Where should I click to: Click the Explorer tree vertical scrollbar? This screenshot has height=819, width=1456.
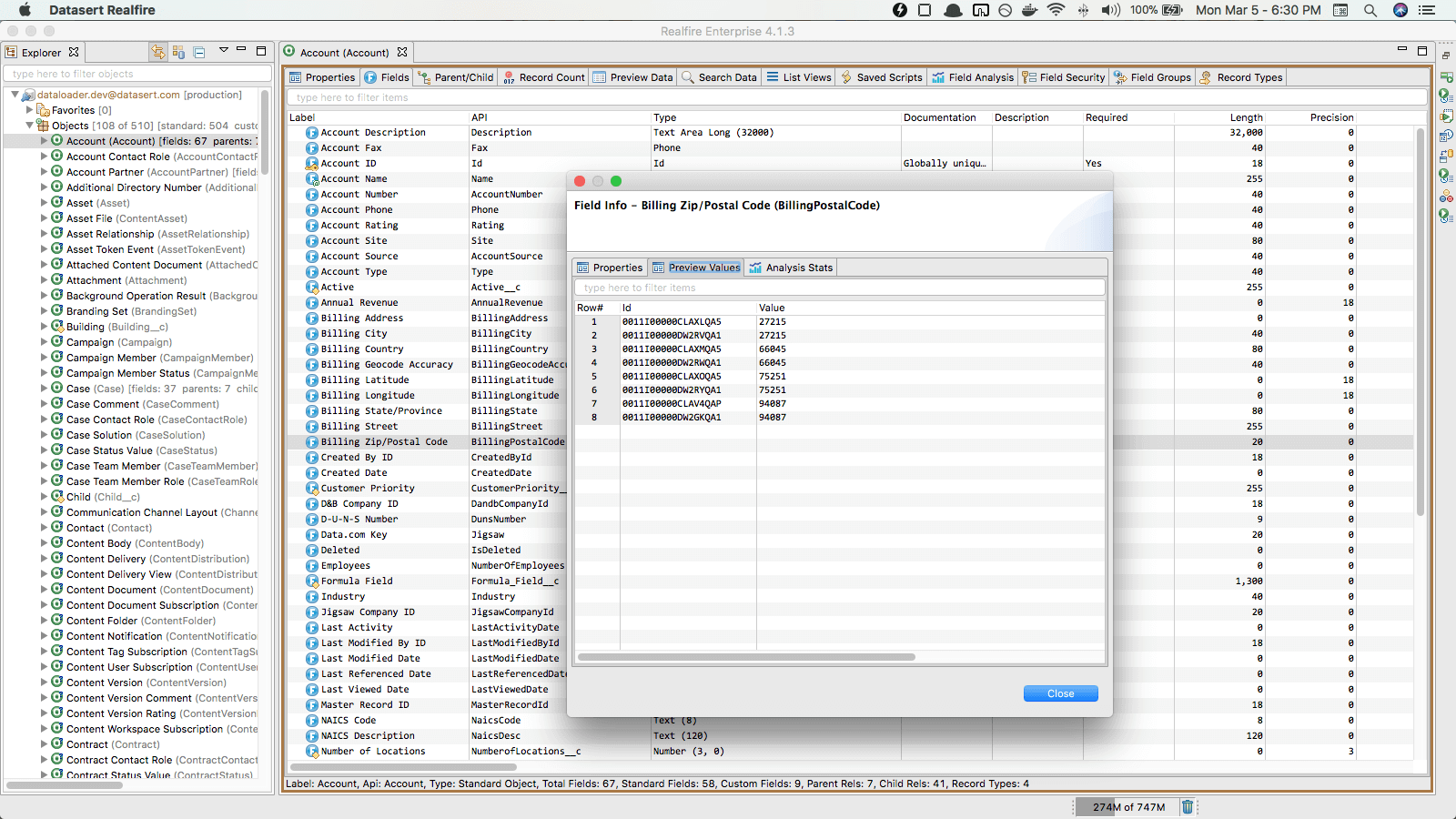[265, 132]
